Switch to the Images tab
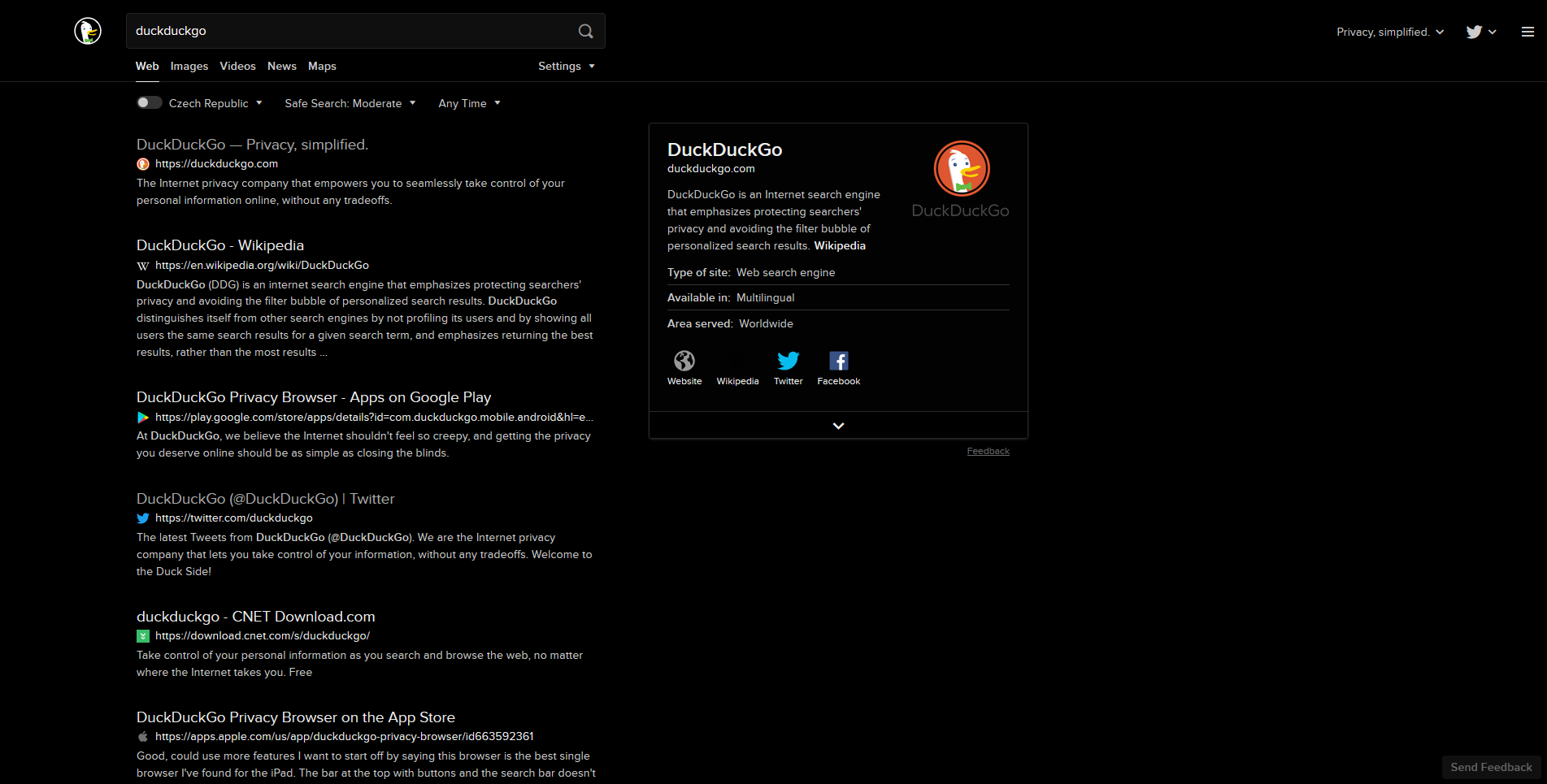Viewport: 1547px width, 784px height. (189, 66)
